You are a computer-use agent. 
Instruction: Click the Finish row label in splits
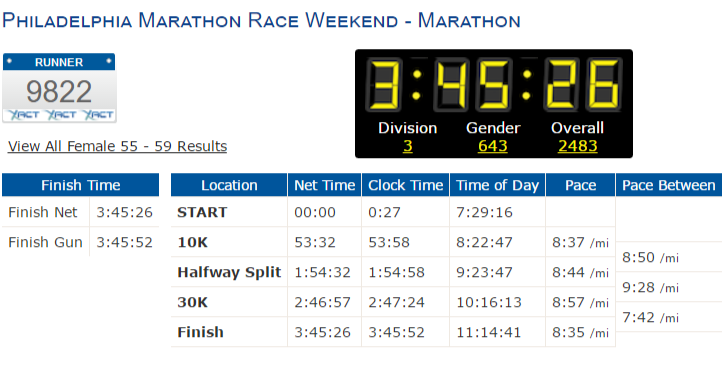200,332
